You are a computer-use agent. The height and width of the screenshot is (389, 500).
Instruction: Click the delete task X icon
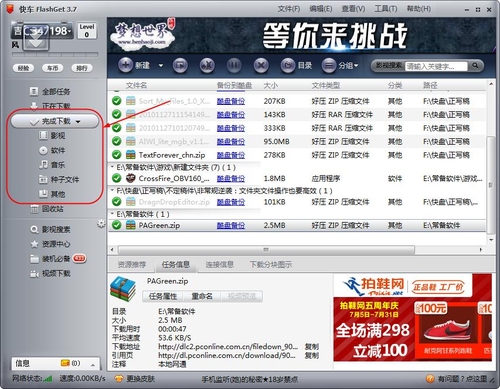click(261, 65)
